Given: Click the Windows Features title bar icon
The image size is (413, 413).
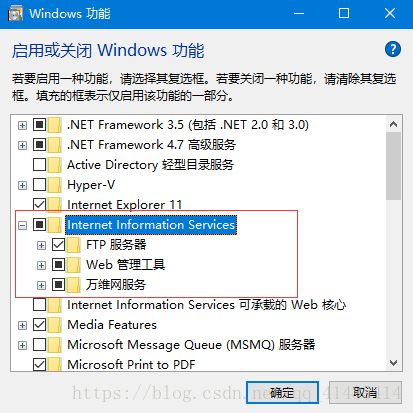Looking at the screenshot, I should click(x=15, y=14).
